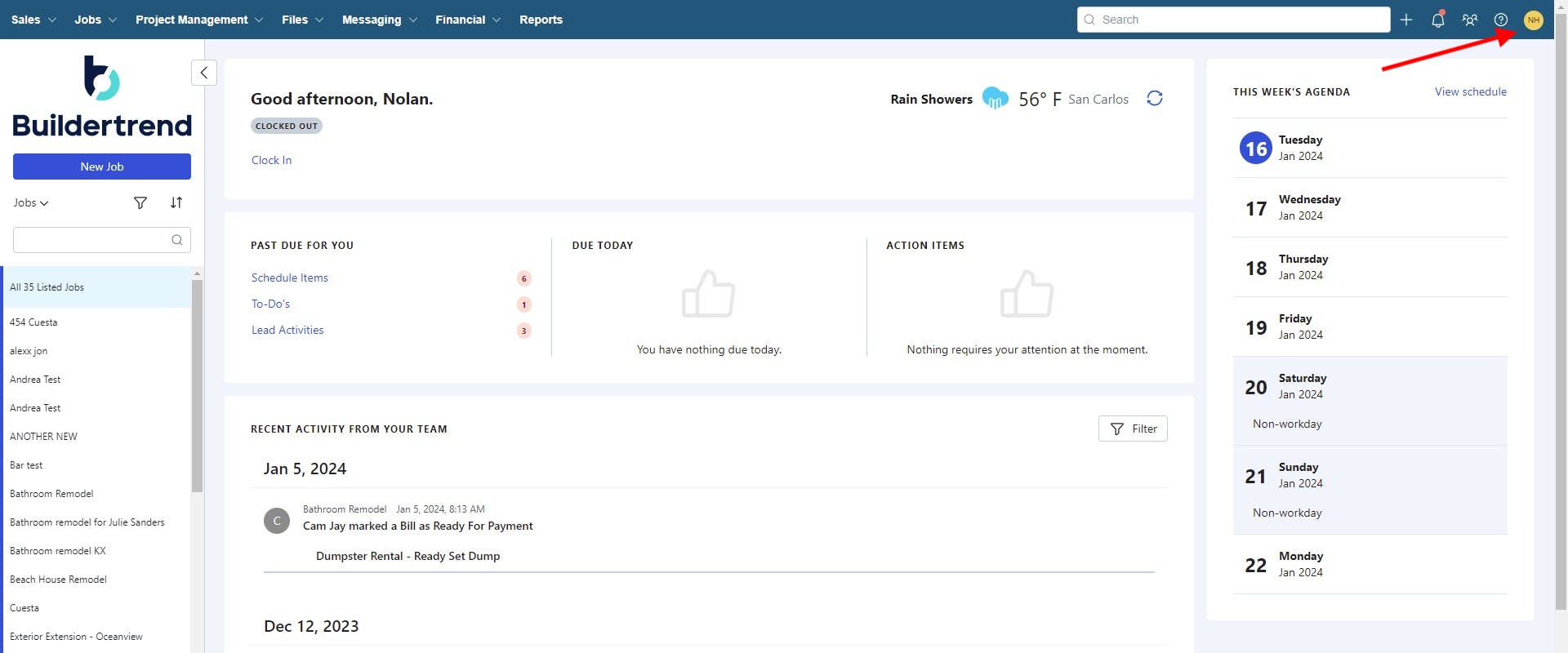Create a job with the New Job button

[102, 167]
